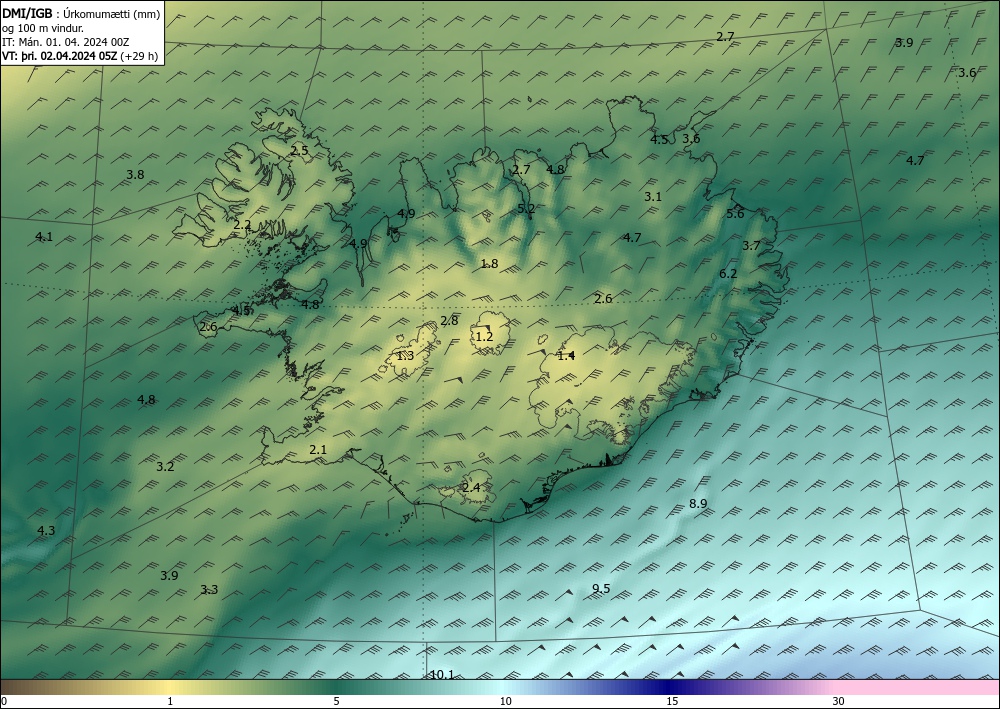
Task: Click the 2.8 value north of Hofsjökull
Action: (x=449, y=321)
